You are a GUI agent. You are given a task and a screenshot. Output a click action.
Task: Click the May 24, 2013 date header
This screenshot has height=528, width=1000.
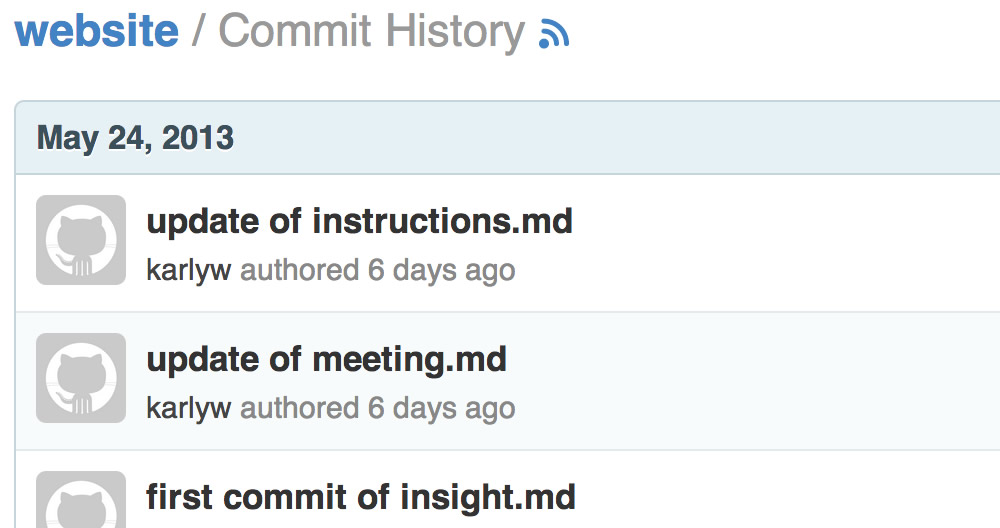[135, 137]
